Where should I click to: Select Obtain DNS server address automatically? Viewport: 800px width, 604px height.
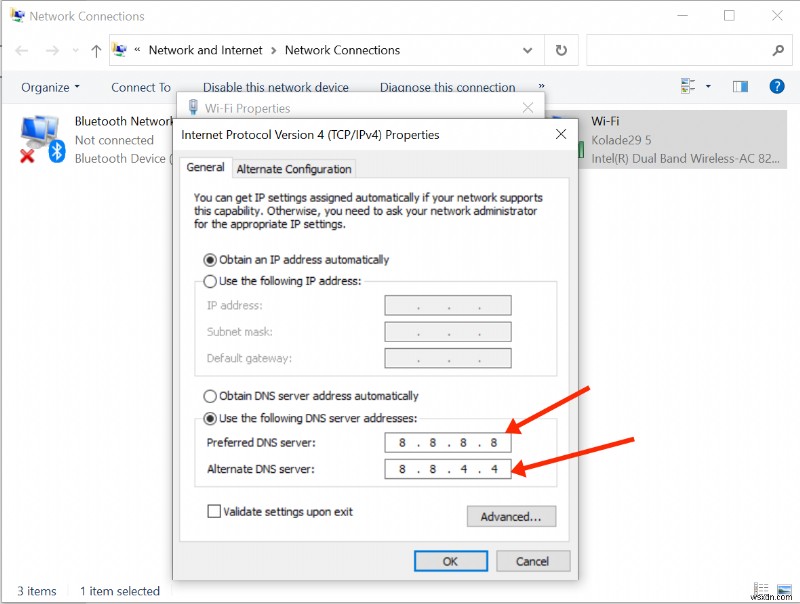(210, 395)
